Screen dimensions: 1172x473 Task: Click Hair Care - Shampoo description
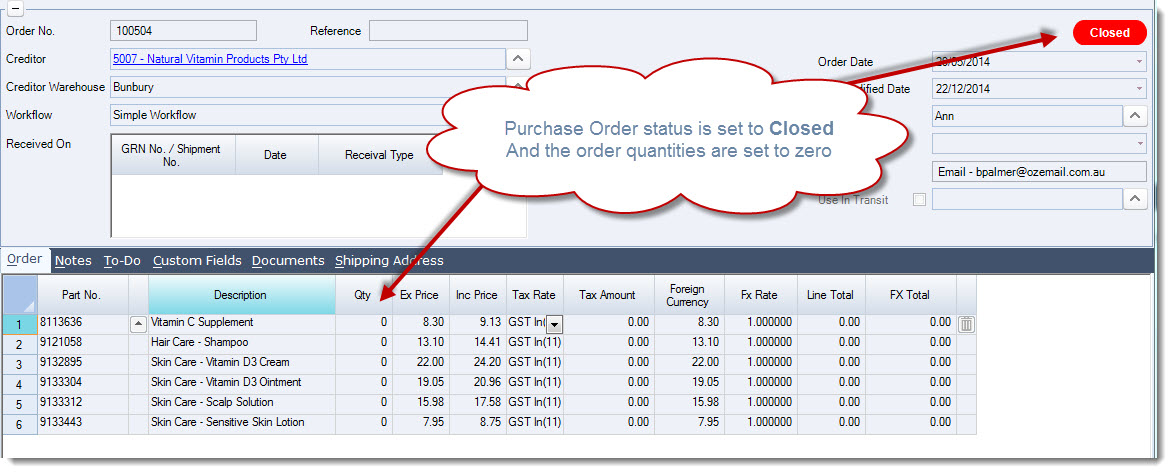click(241, 342)
